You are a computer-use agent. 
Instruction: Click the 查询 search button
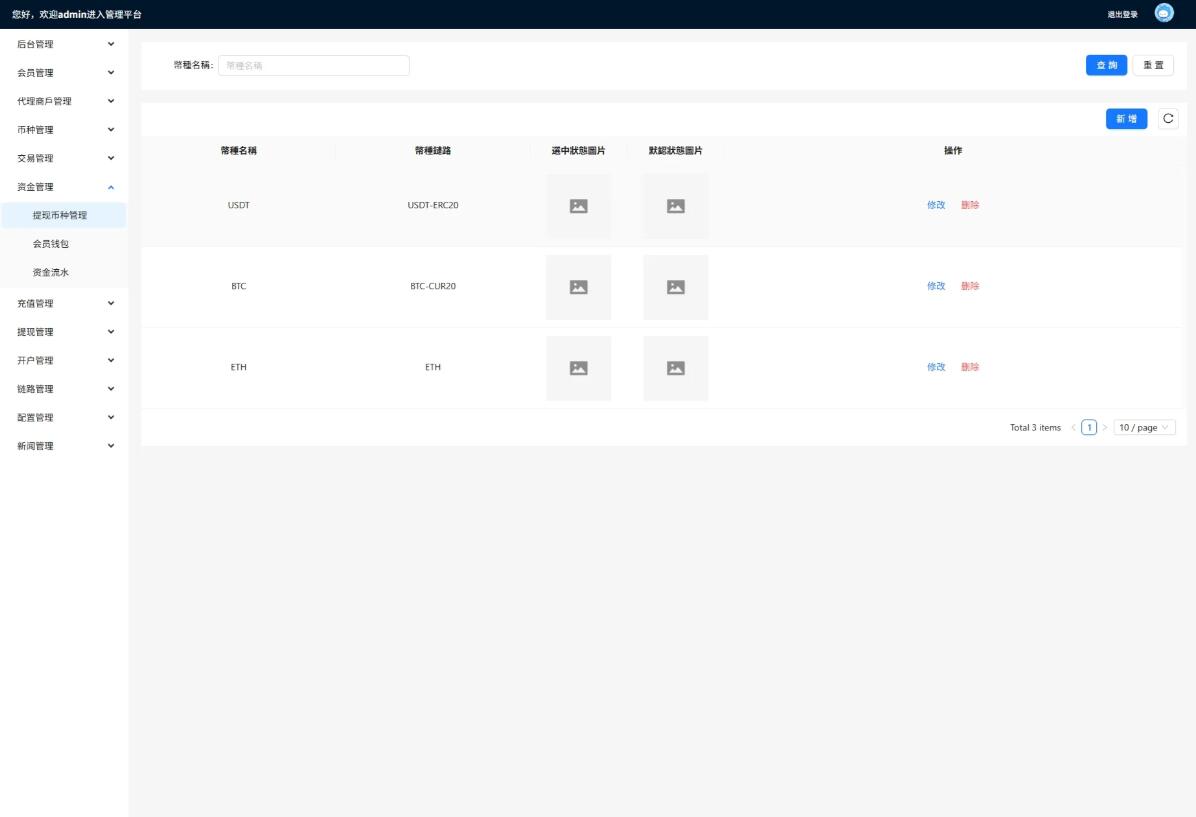[x=1106, y=65]
